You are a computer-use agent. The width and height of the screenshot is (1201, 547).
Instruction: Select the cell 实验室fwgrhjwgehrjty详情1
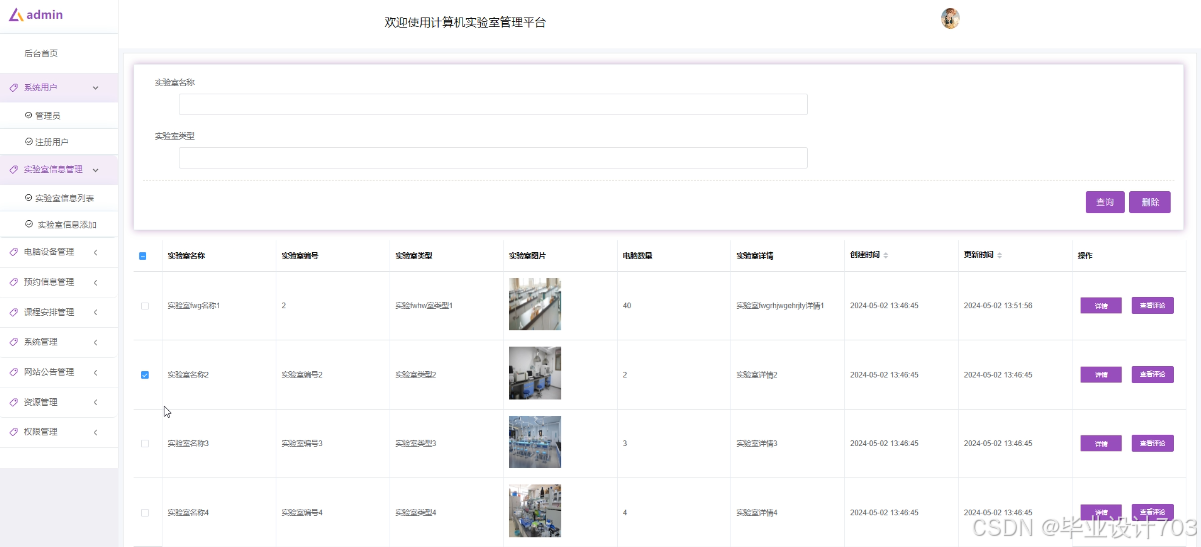click(x=780, y=305)
